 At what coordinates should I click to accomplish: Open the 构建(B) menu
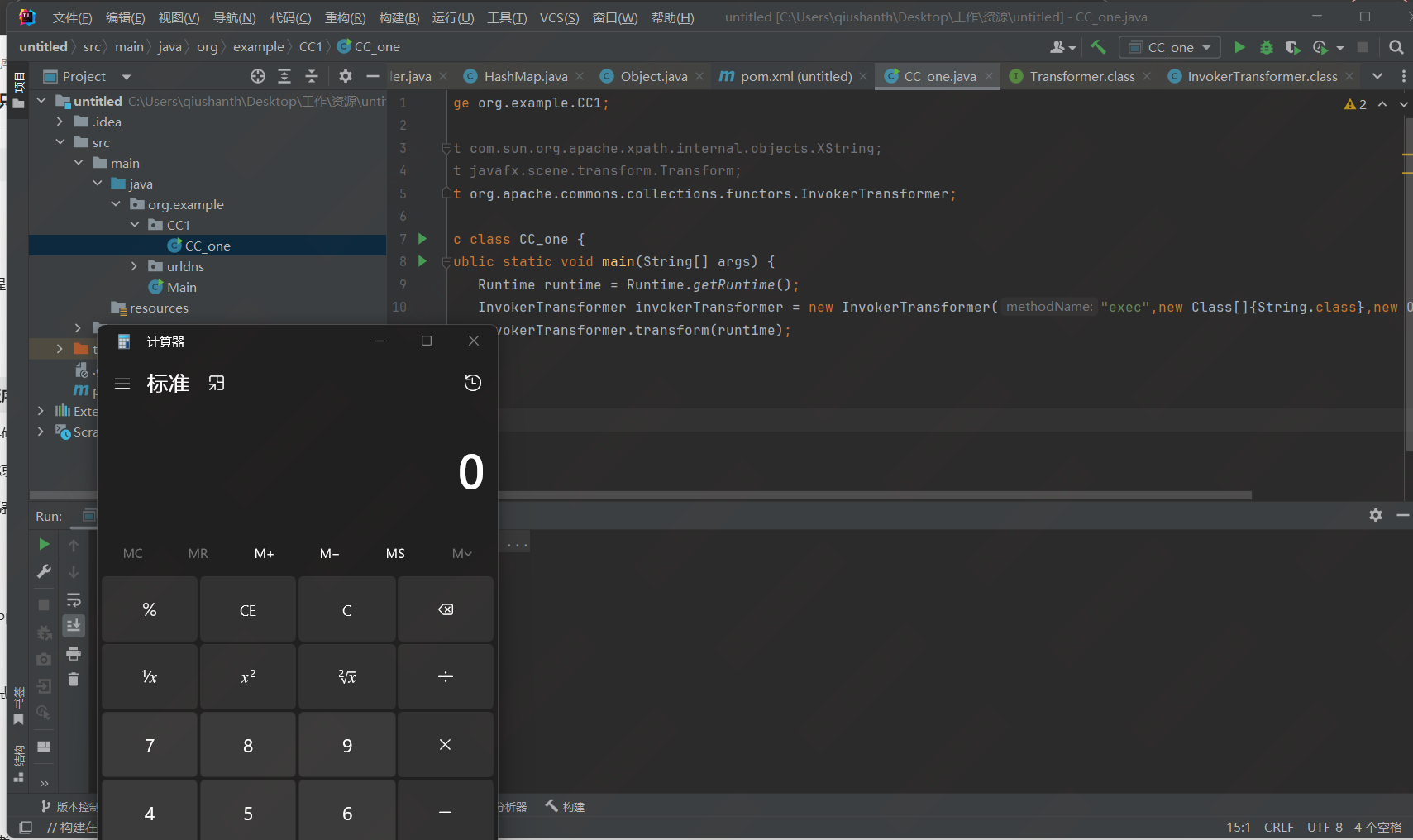coord(399,17)
